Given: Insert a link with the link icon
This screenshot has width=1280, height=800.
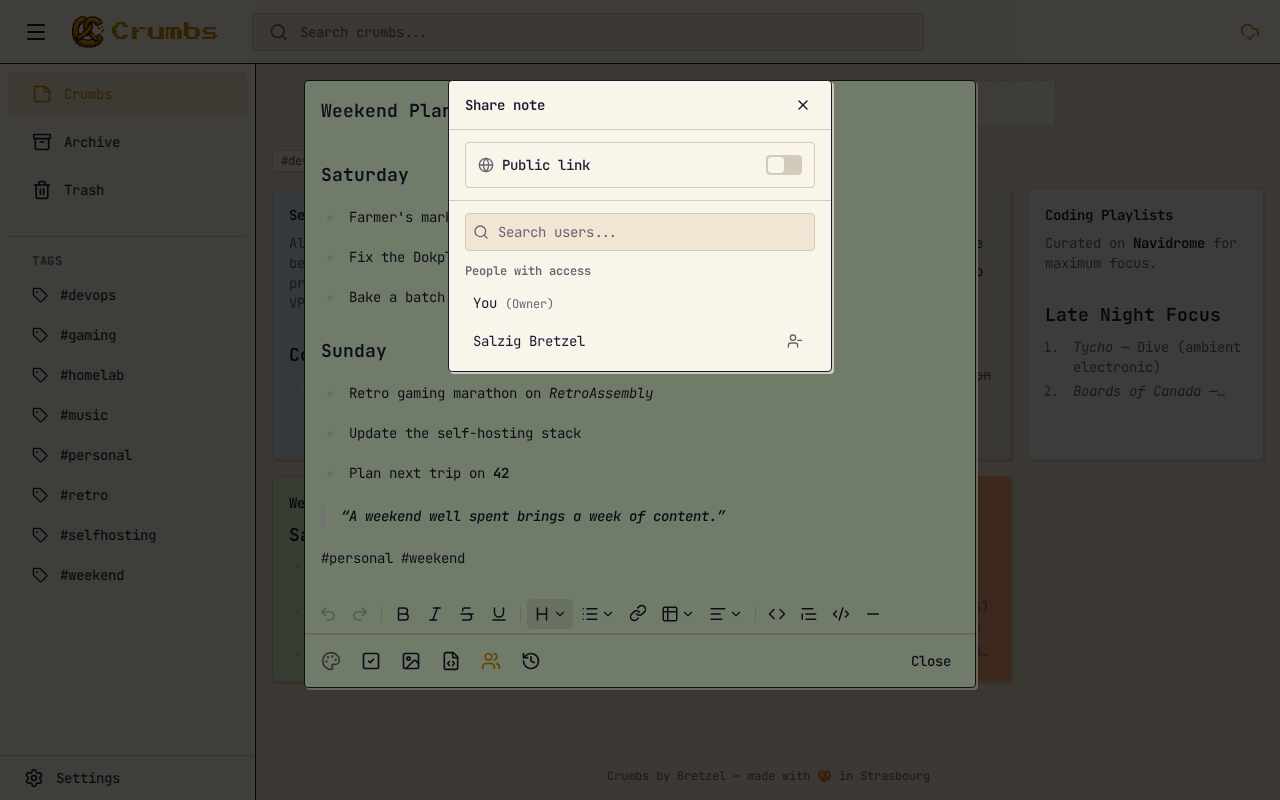Looking at the screenshot, I should tap(638, 614).
